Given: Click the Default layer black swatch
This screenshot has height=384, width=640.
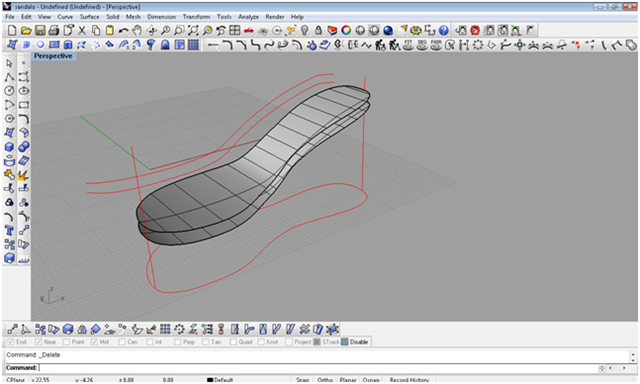Looking at the screenshot, I should (210, 380).
